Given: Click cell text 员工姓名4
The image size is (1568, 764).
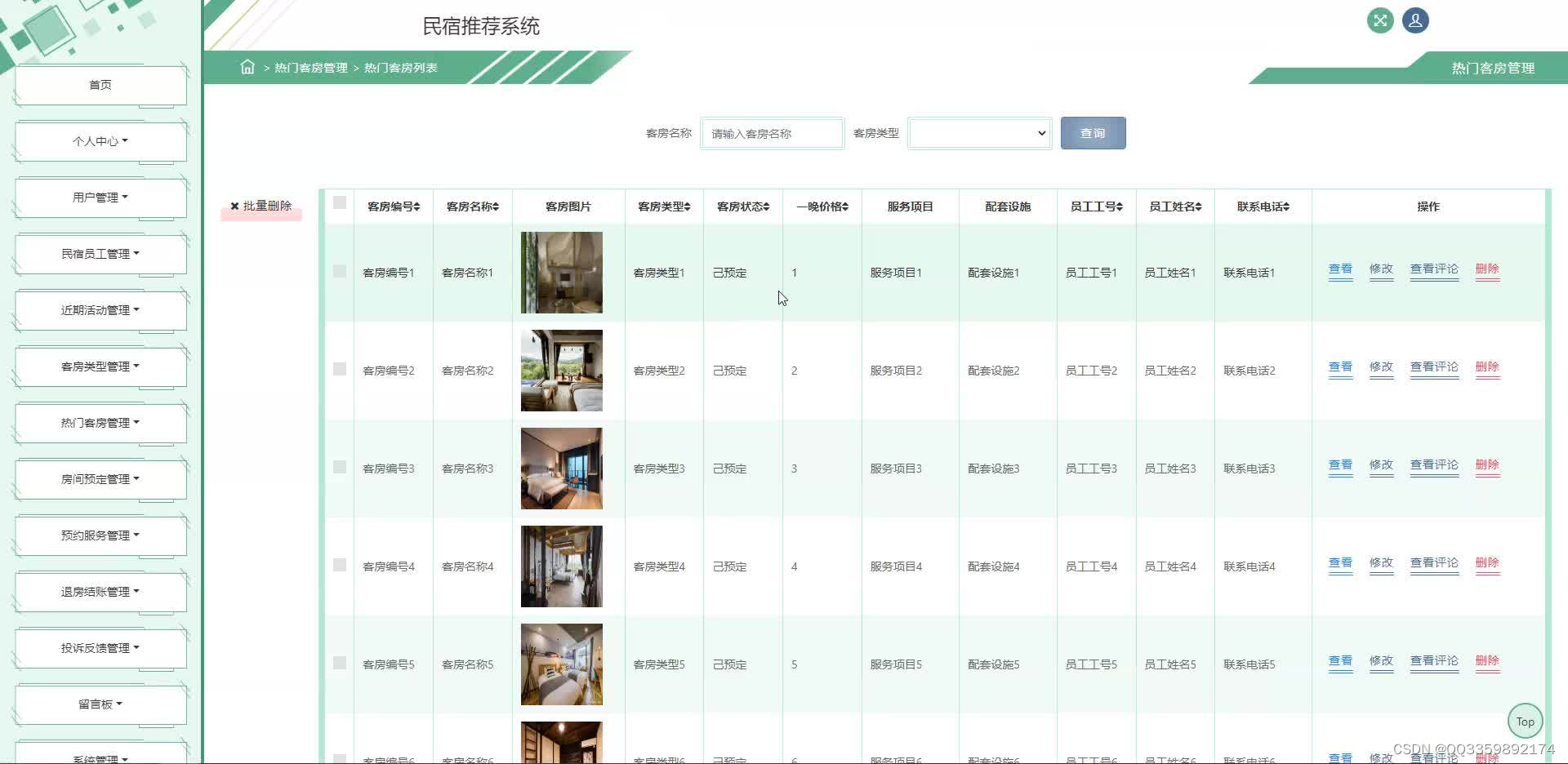Looking at the screenshot, I should [x=1170, y=566].
